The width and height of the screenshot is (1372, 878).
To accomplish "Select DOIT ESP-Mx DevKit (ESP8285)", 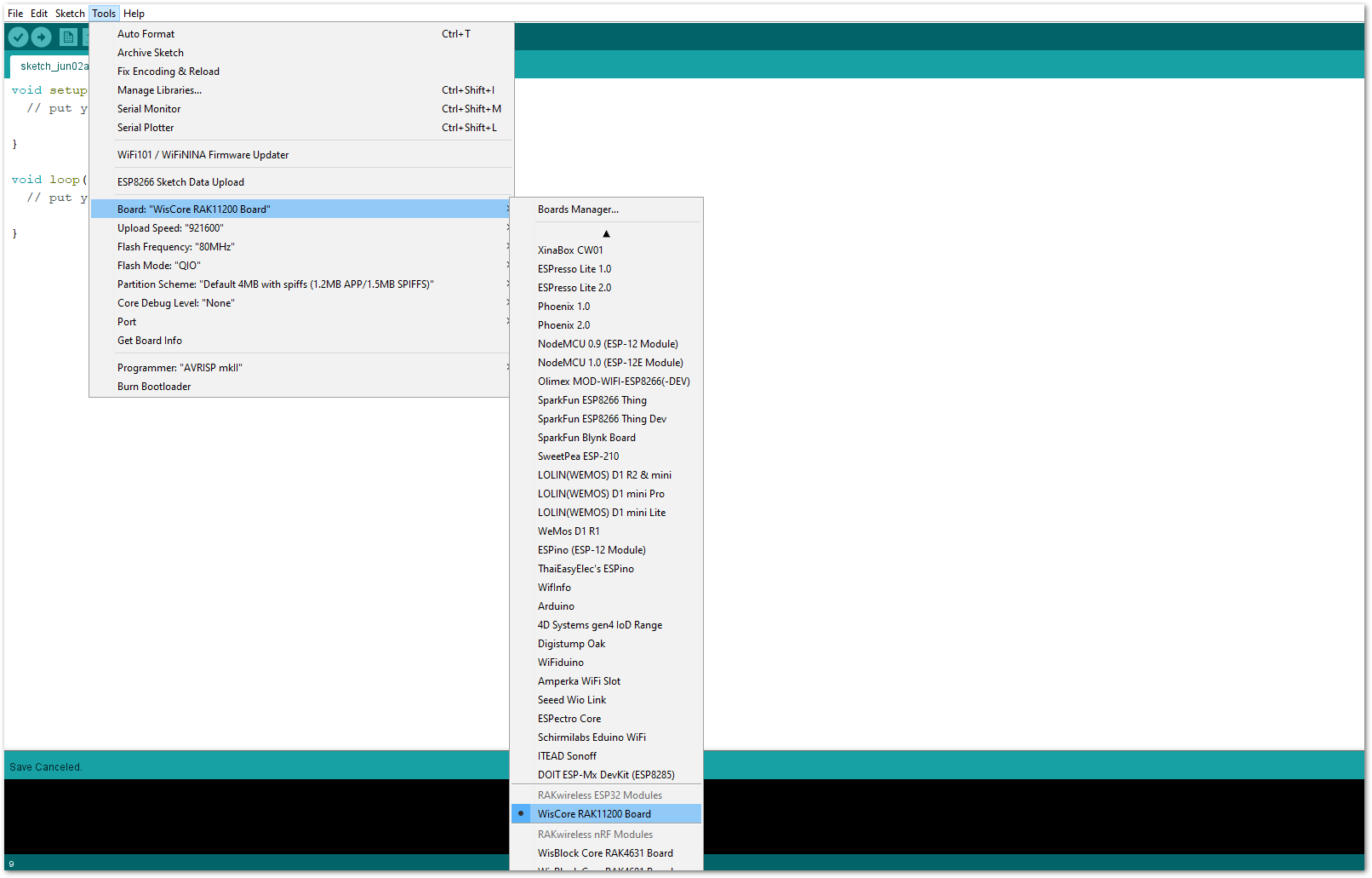I will coord(606,775).
